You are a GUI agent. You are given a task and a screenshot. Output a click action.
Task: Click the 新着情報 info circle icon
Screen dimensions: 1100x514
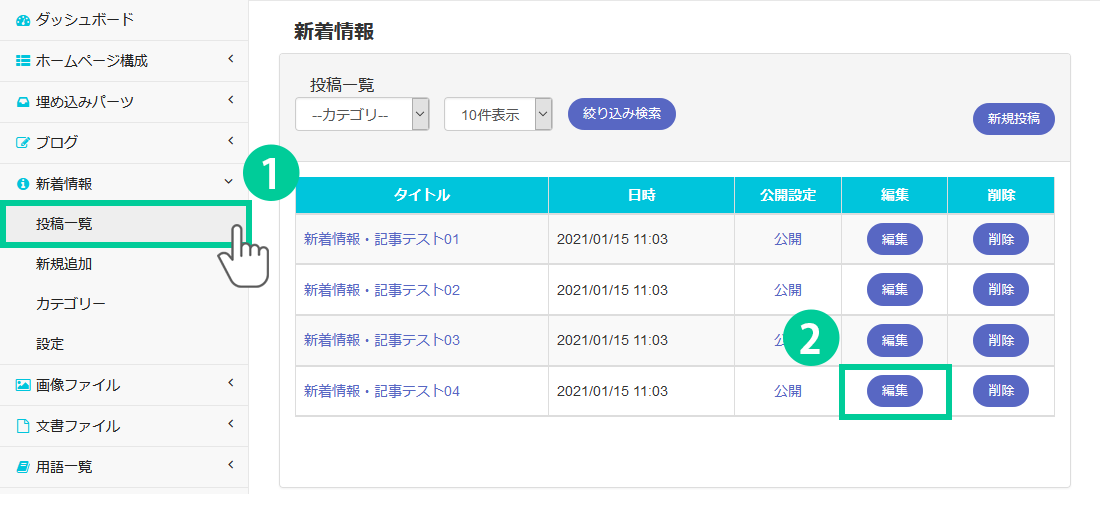pos(23,184)
